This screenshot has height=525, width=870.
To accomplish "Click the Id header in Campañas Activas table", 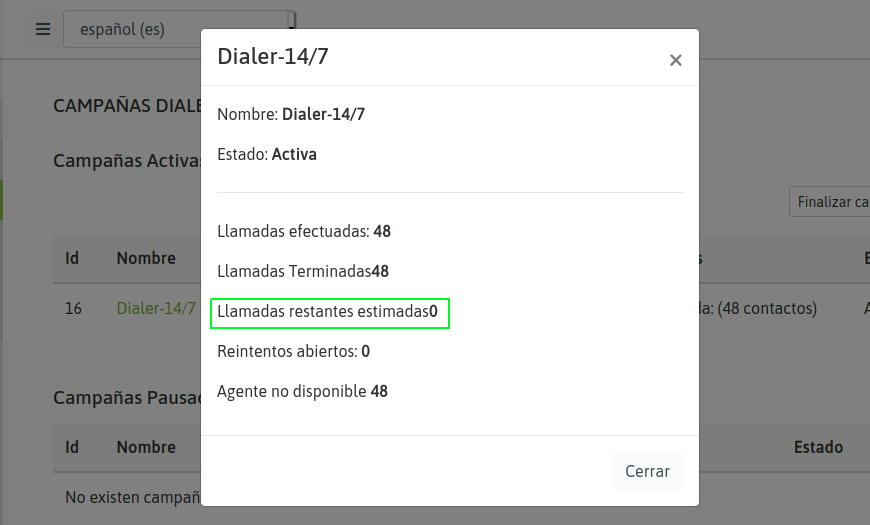I will click(72, 258).
